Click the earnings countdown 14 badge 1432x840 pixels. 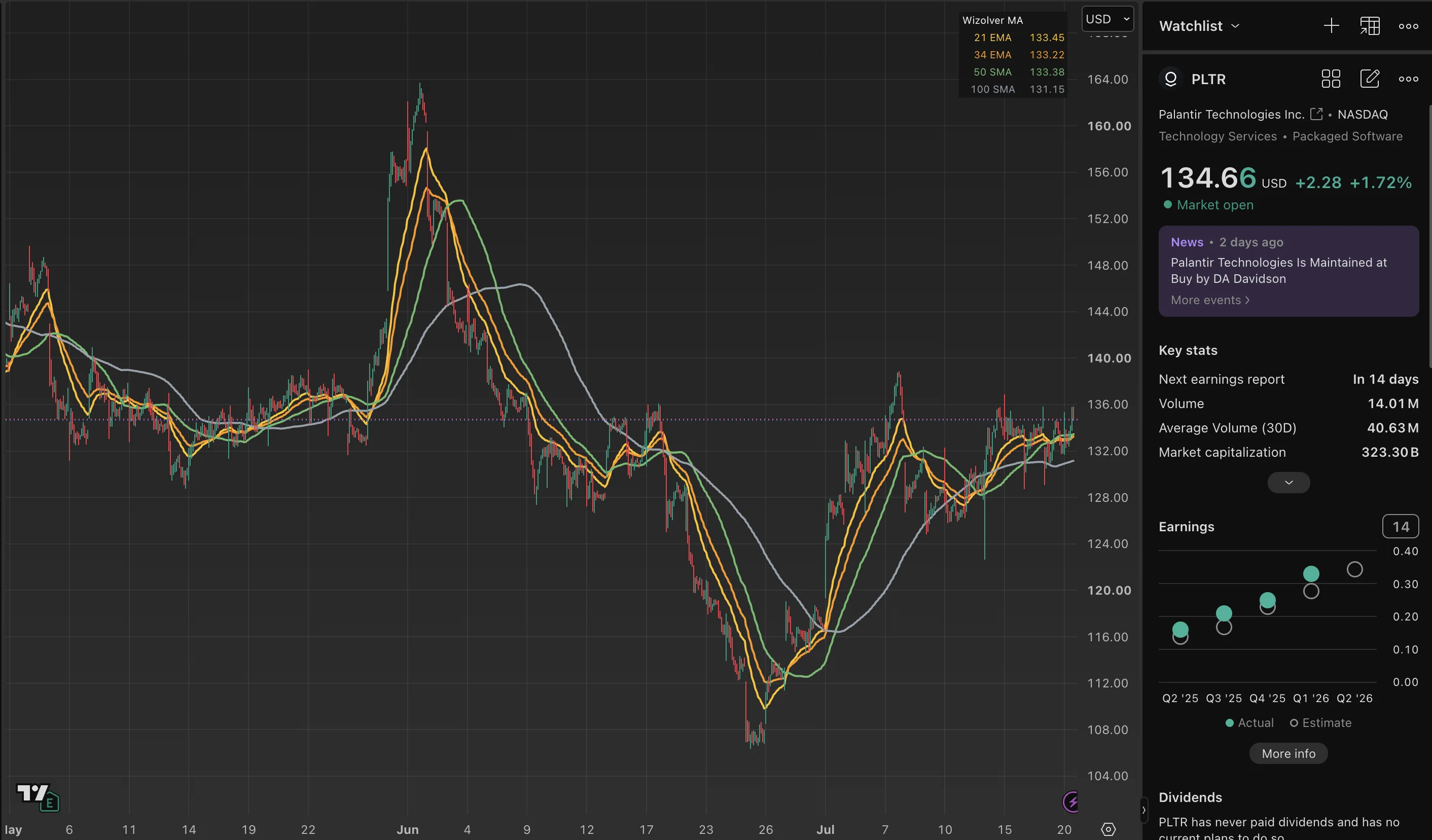click(1400, 527)
